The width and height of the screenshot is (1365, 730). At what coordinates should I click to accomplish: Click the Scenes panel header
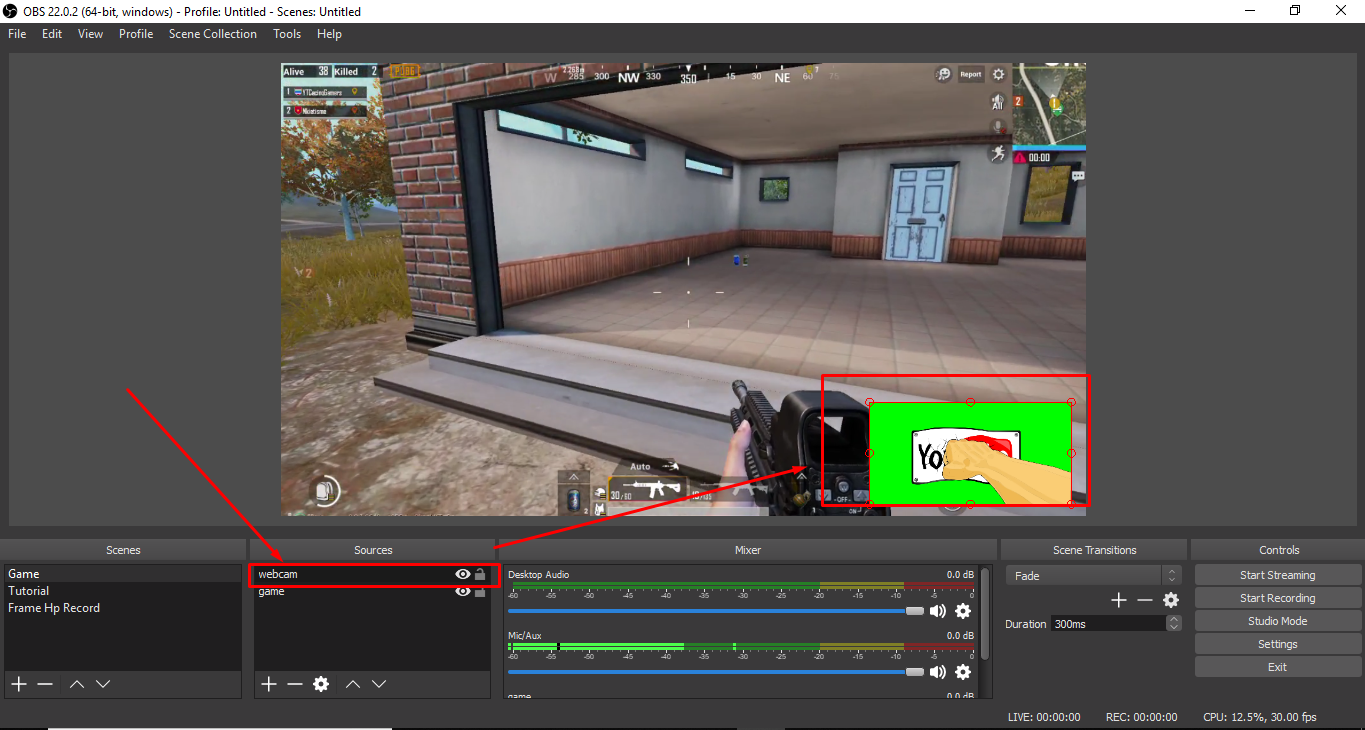pyautogui.click(x=124, y=550)
